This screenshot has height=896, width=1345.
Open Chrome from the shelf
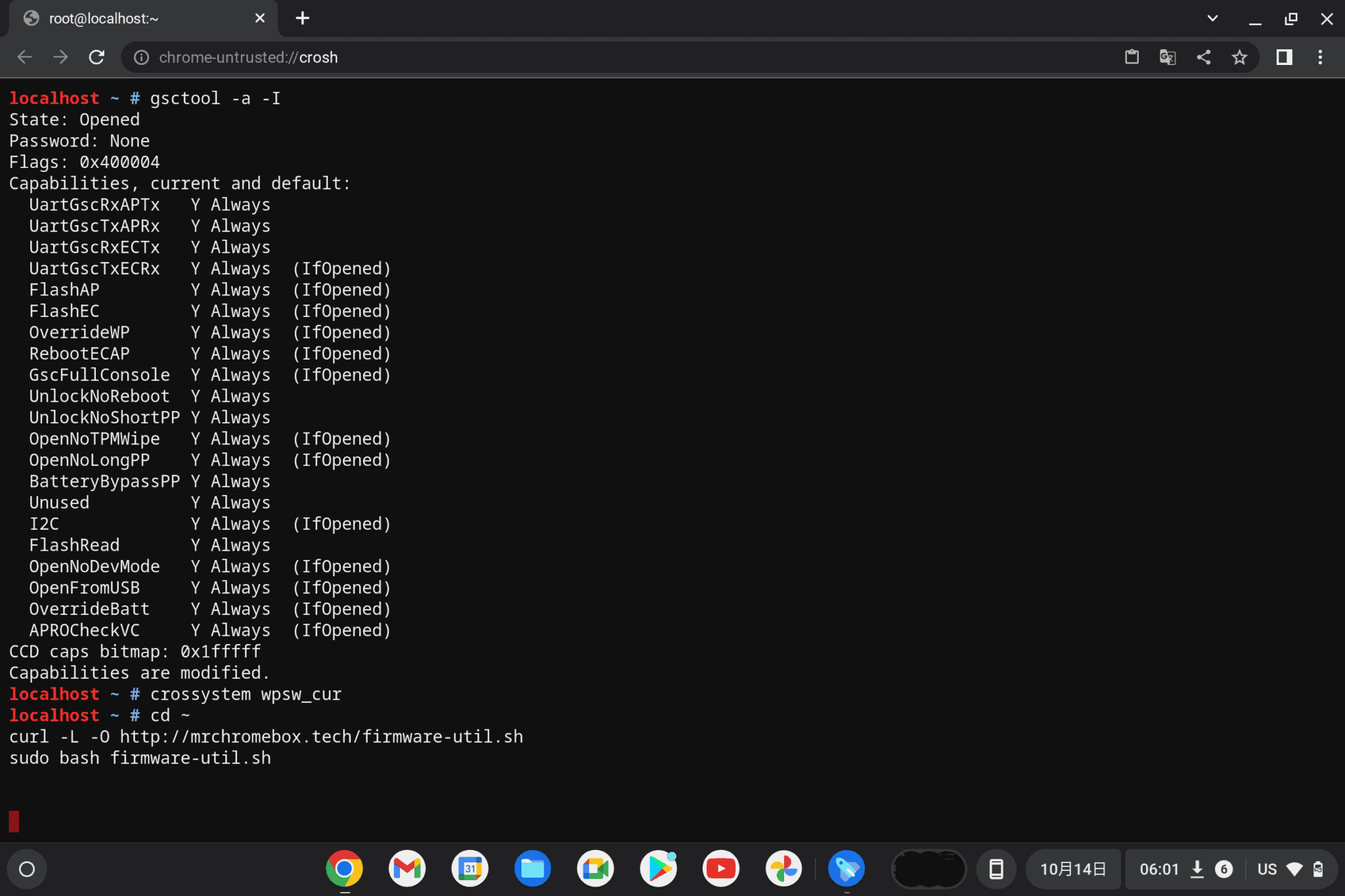(345, 868)
